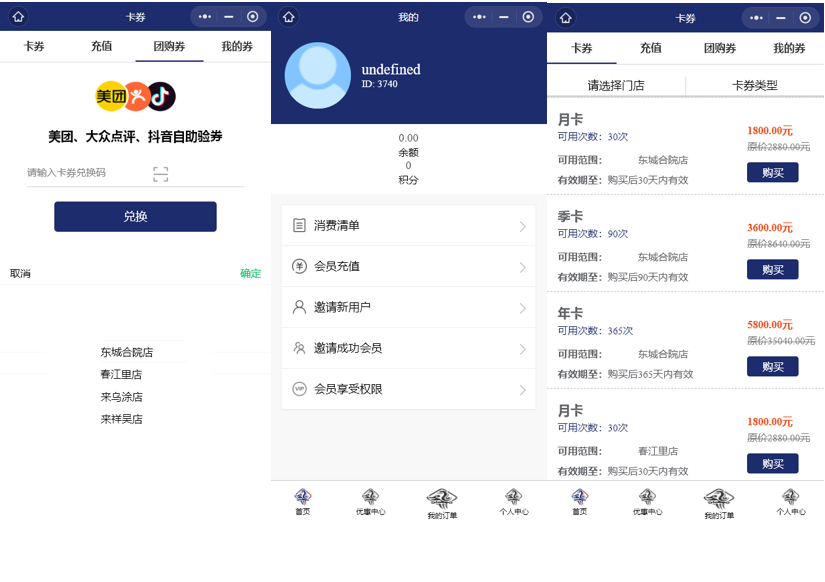Open 我的券 tab on the coupon redemption screen
825x582 pixels.
coord(237,46)
